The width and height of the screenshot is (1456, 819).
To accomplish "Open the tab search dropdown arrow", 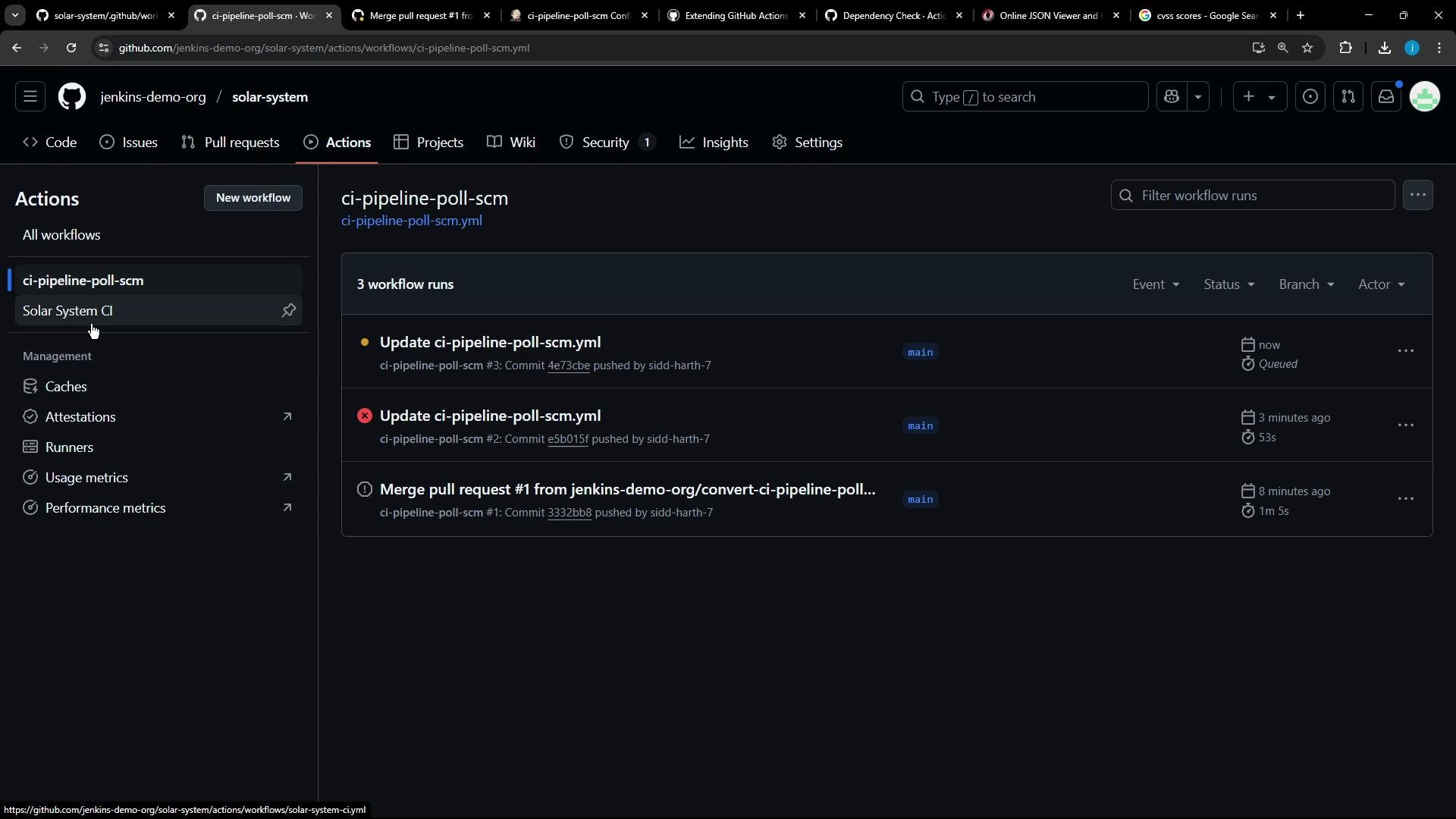I will (x=14, y=15).
